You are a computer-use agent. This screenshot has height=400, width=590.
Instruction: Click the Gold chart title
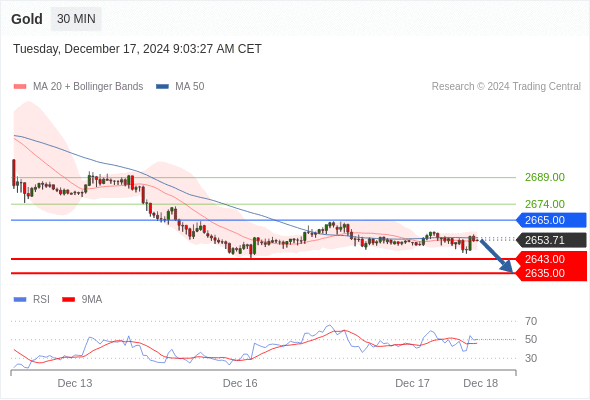[x=27, y=19]
